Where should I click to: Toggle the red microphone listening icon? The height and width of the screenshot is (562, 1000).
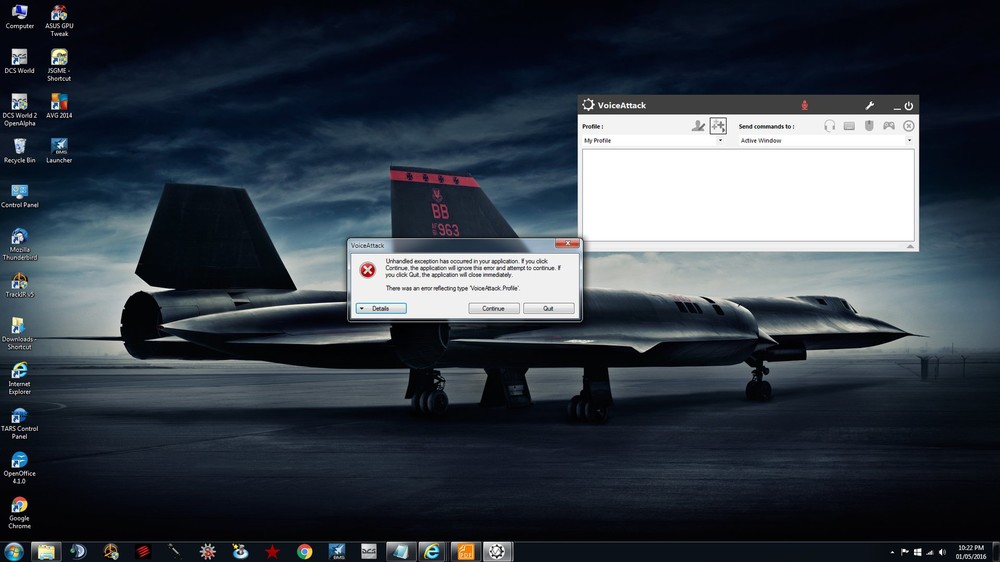(804, 105)
